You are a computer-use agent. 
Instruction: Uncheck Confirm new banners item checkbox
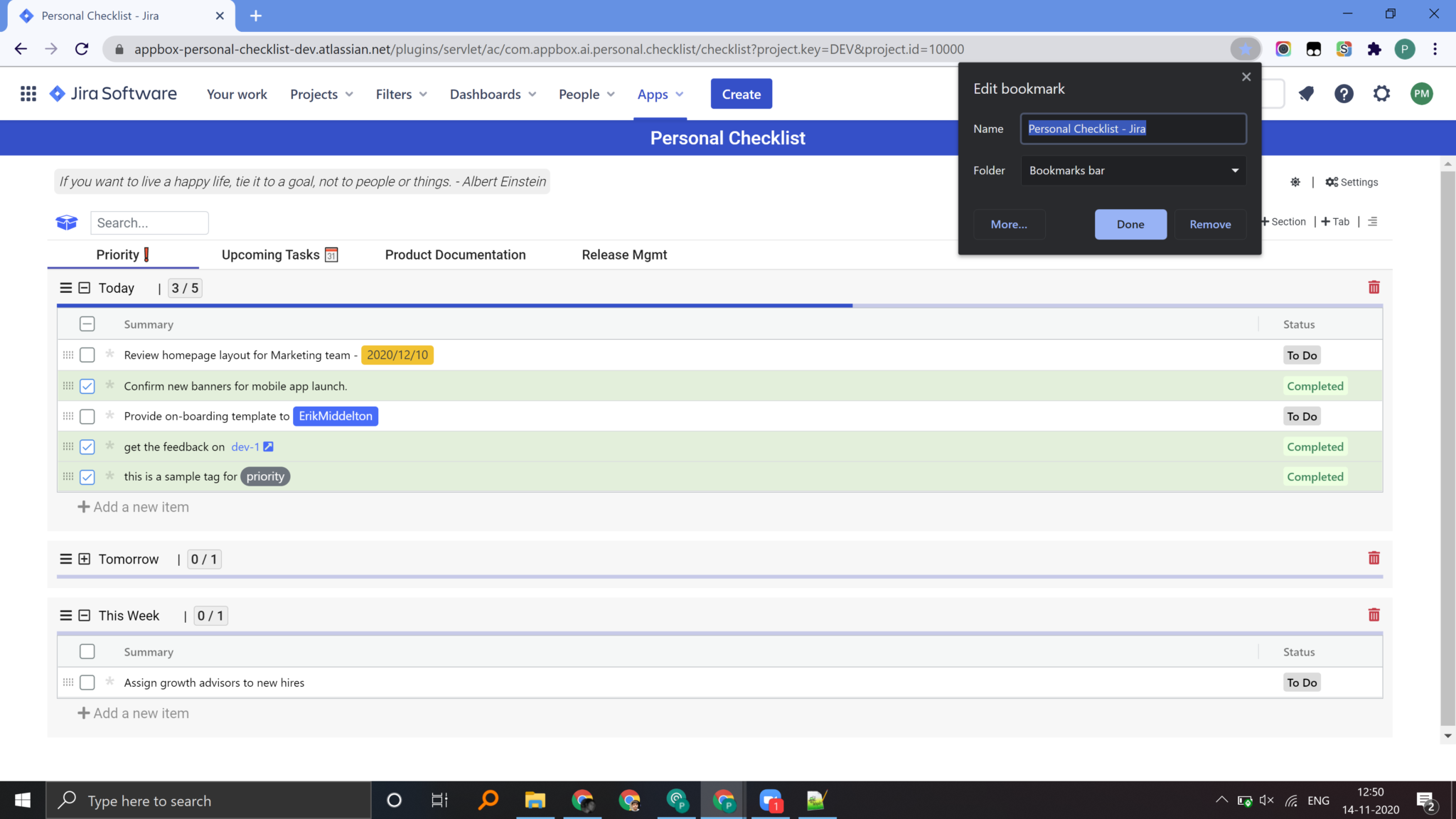(x=87, y=386)
